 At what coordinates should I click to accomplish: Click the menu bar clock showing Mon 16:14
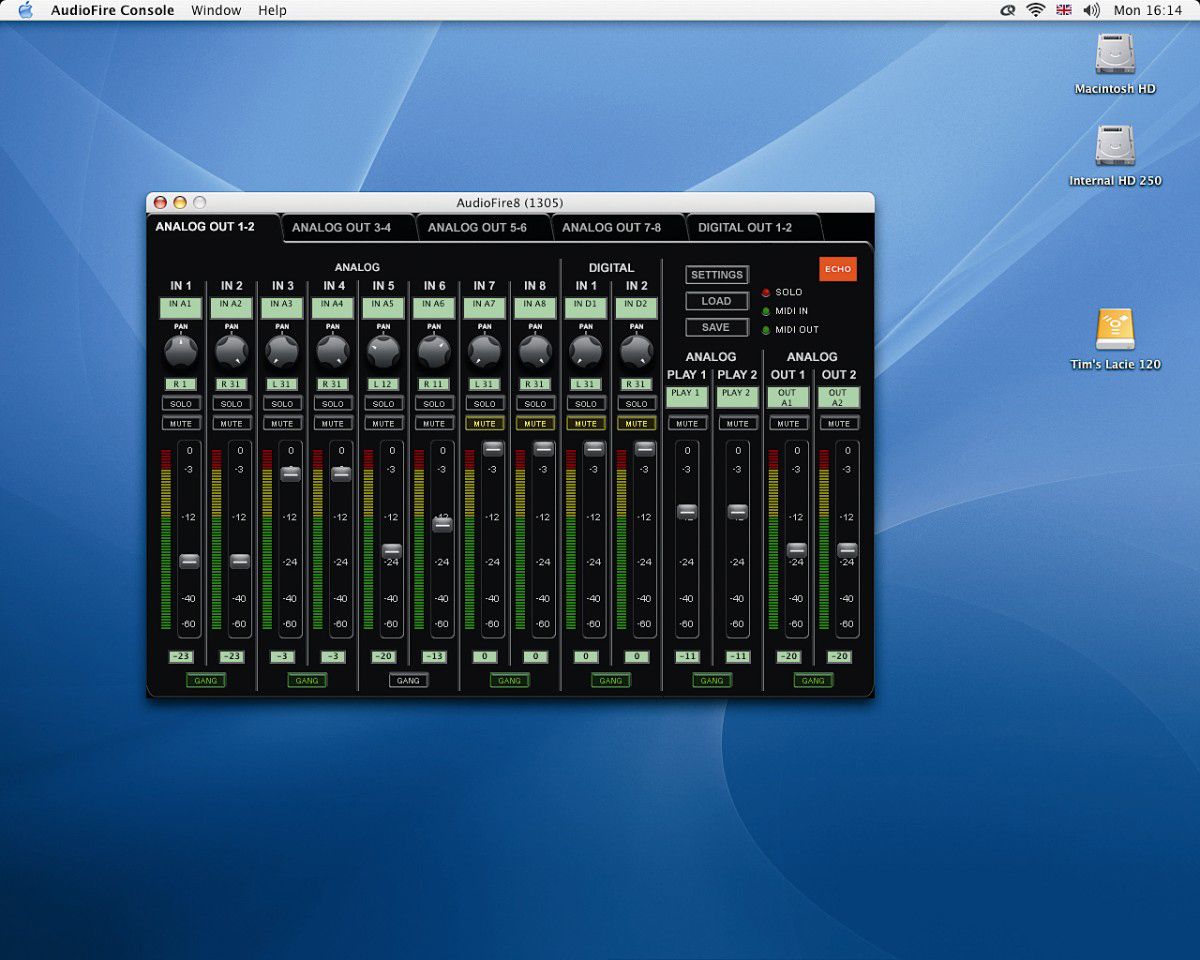point(1147,10)
